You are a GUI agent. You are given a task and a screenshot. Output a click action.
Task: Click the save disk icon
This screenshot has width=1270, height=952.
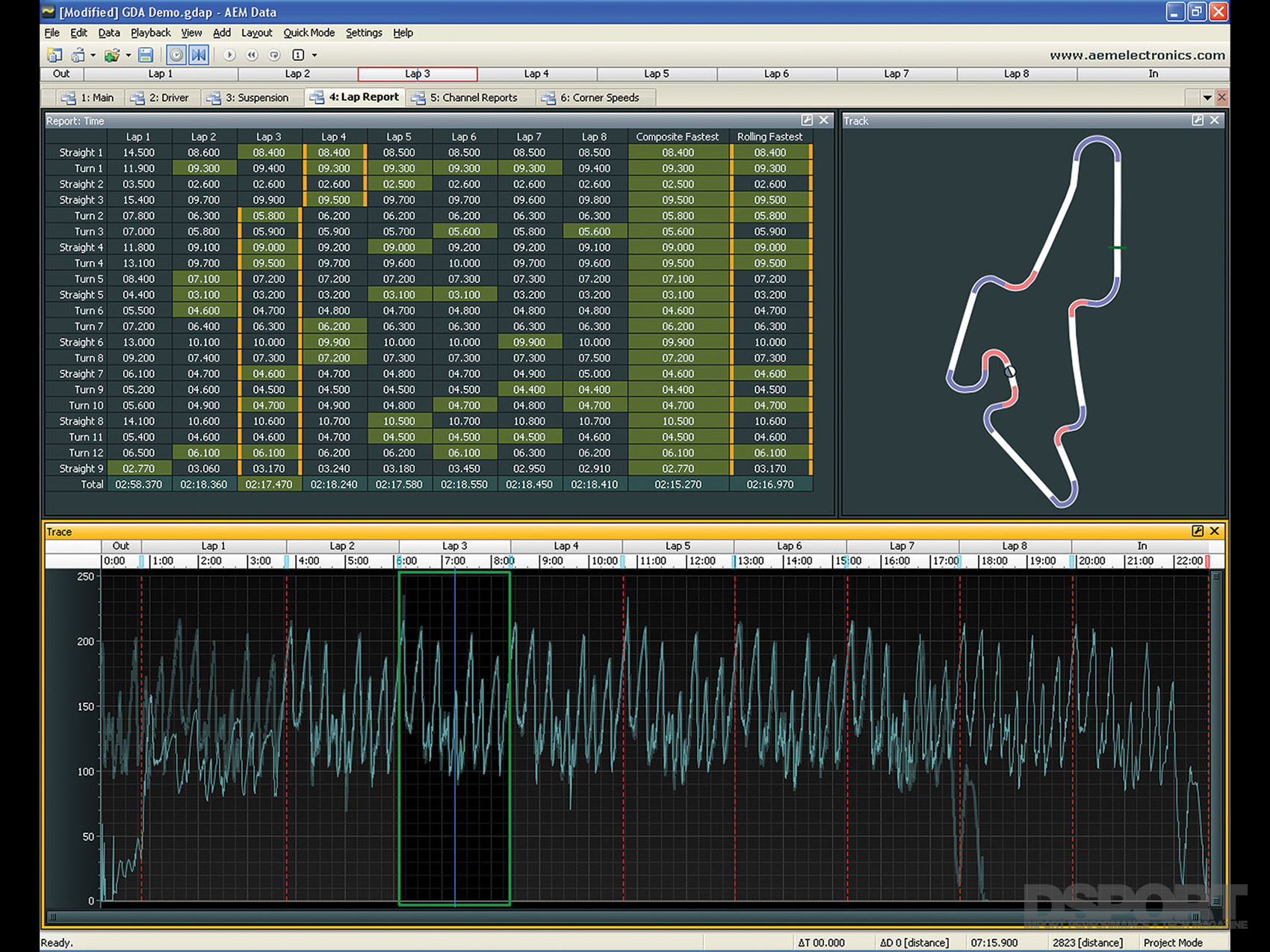pos(146,55)
